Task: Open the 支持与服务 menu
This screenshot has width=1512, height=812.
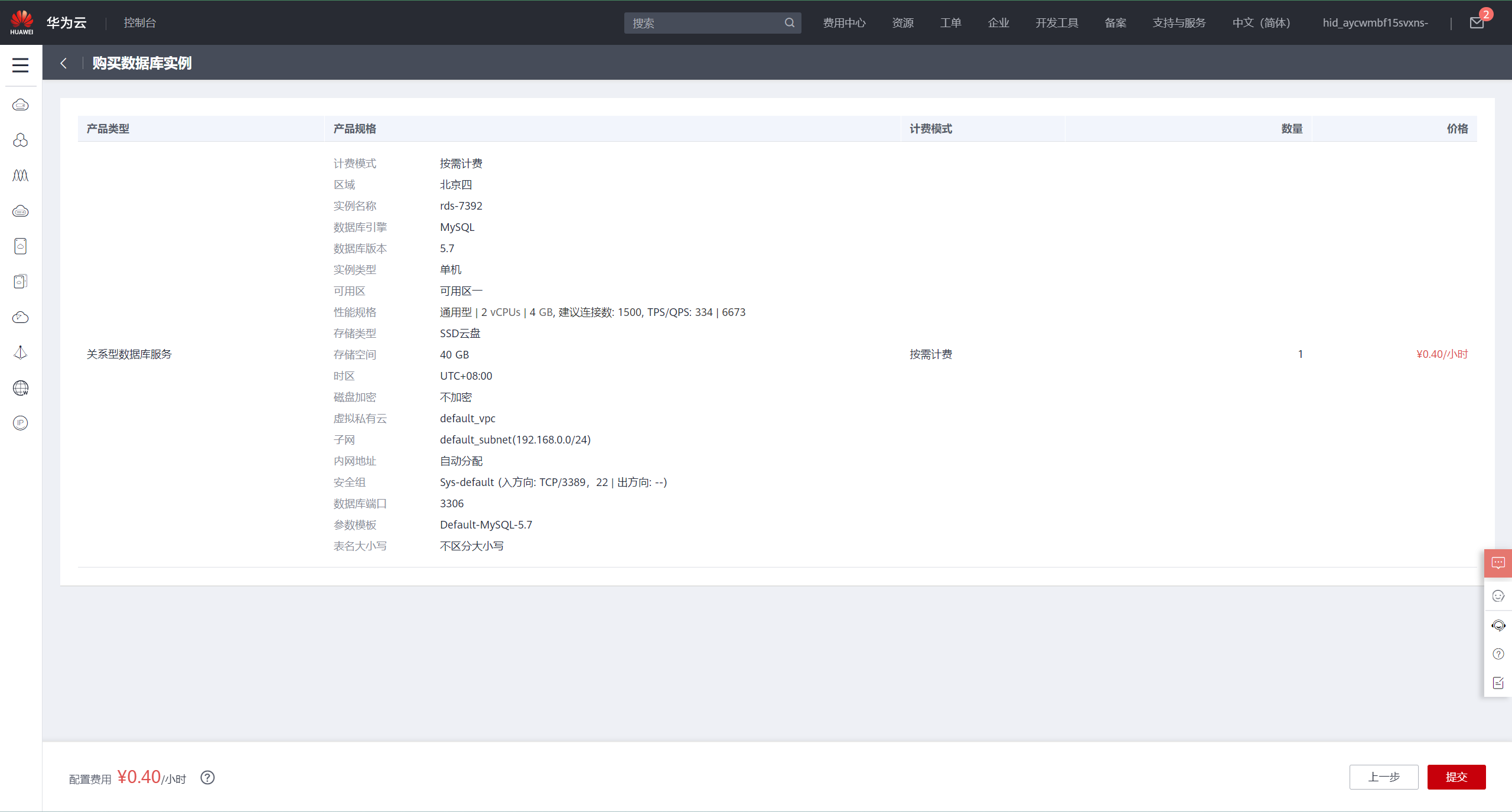Action: click(1179, 23)
